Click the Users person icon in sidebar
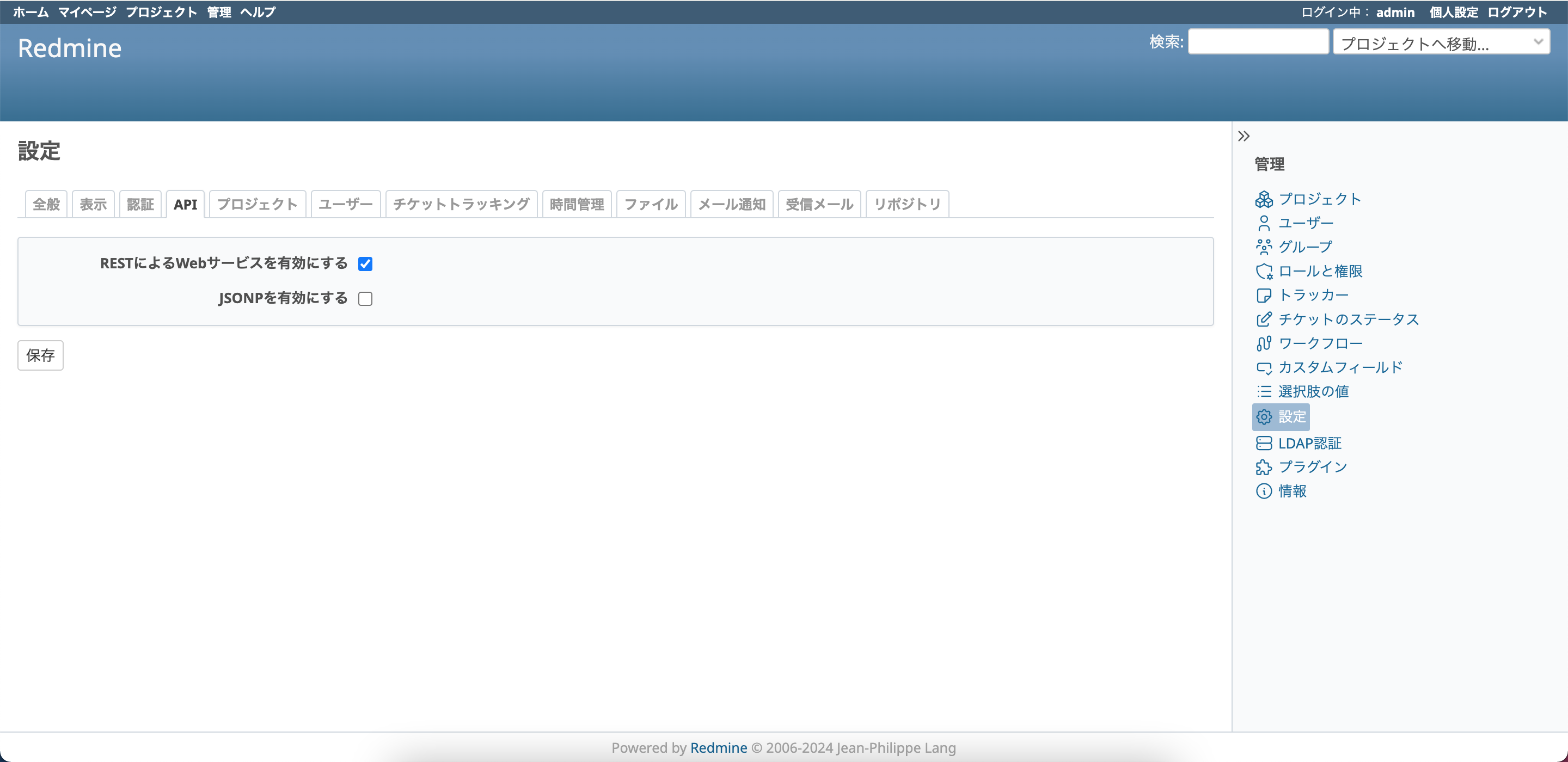This screenshot has height=762, width=1568. 1264,223
